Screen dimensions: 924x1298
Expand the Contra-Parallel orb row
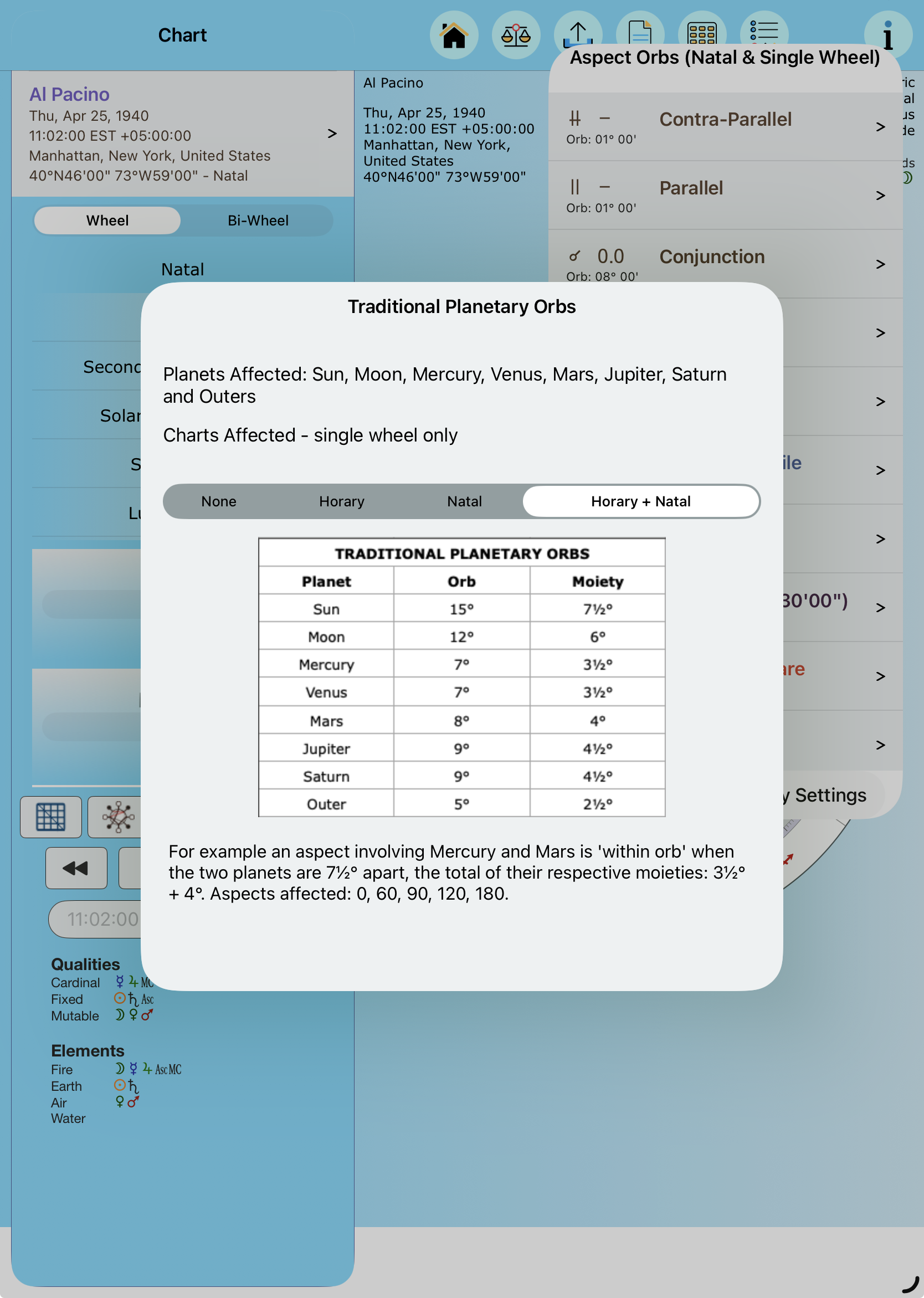pos(725,126)
